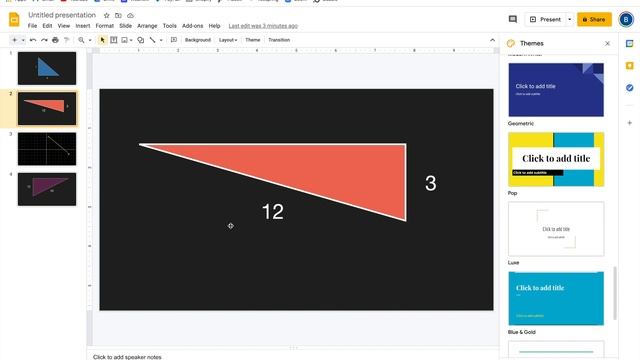Select slide 4 thumbnail with purple triangle
This screenshot has height=360, width=640.
tap(47, 189)
